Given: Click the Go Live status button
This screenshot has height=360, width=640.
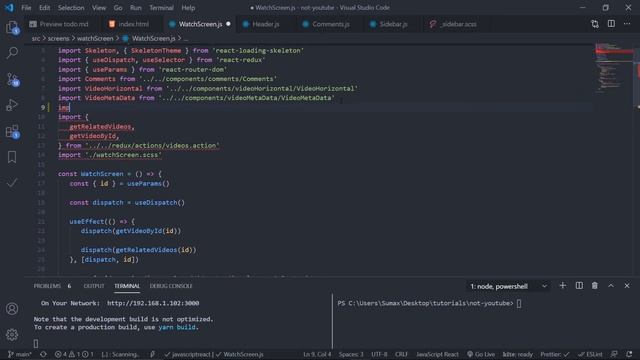Looking at the screenshot, I should [x=481, y=354].
